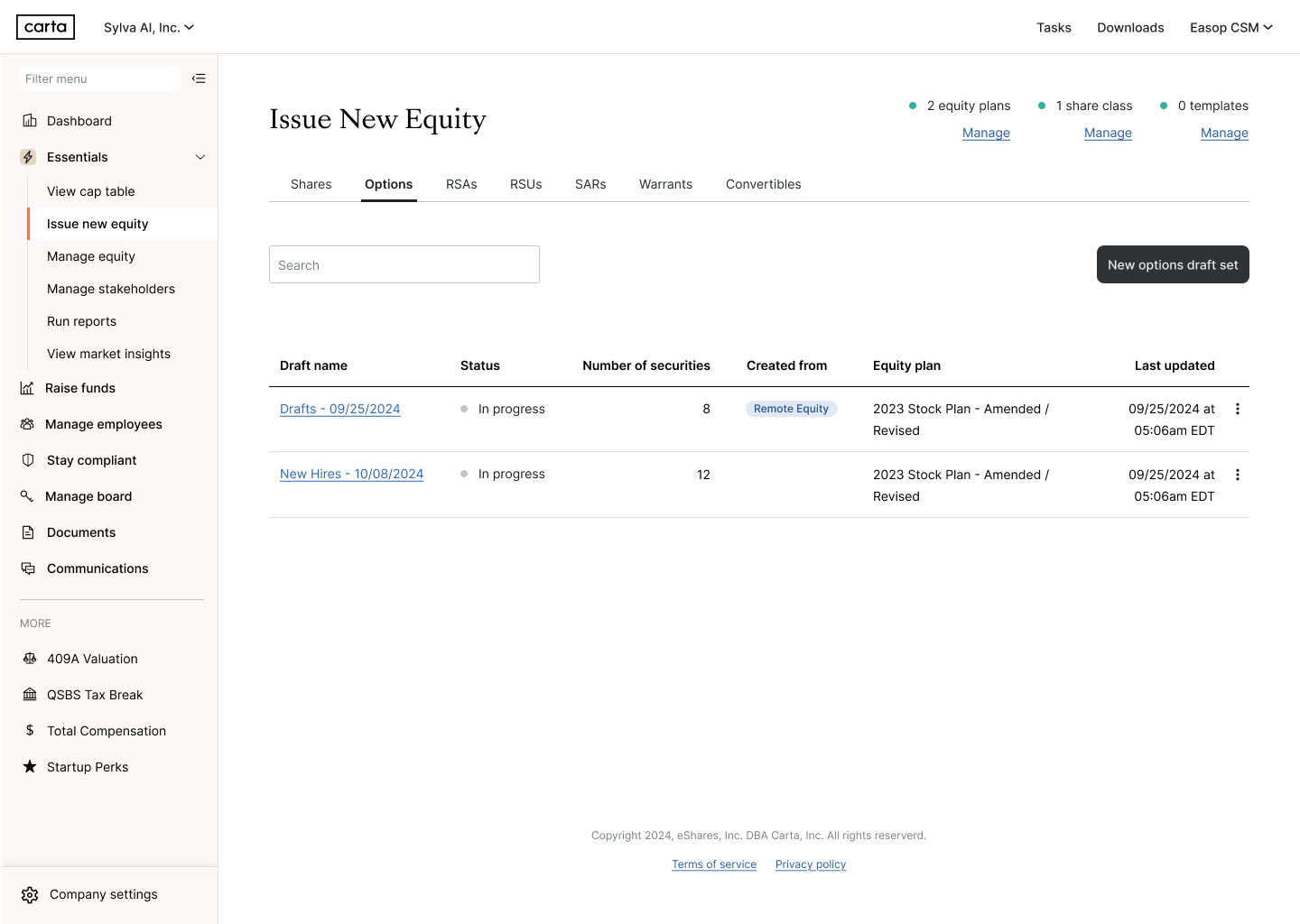Open Dashboard from the sidebar

(x=79, y=121)
